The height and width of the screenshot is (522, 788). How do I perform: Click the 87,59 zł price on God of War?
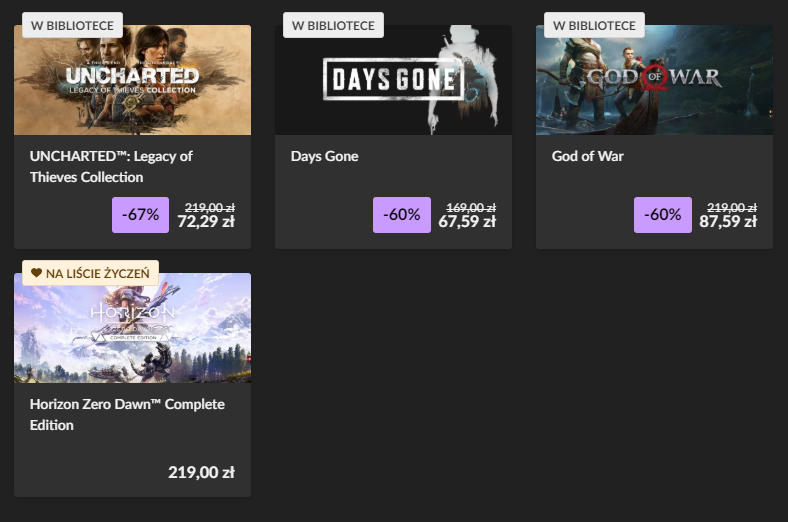728,222
